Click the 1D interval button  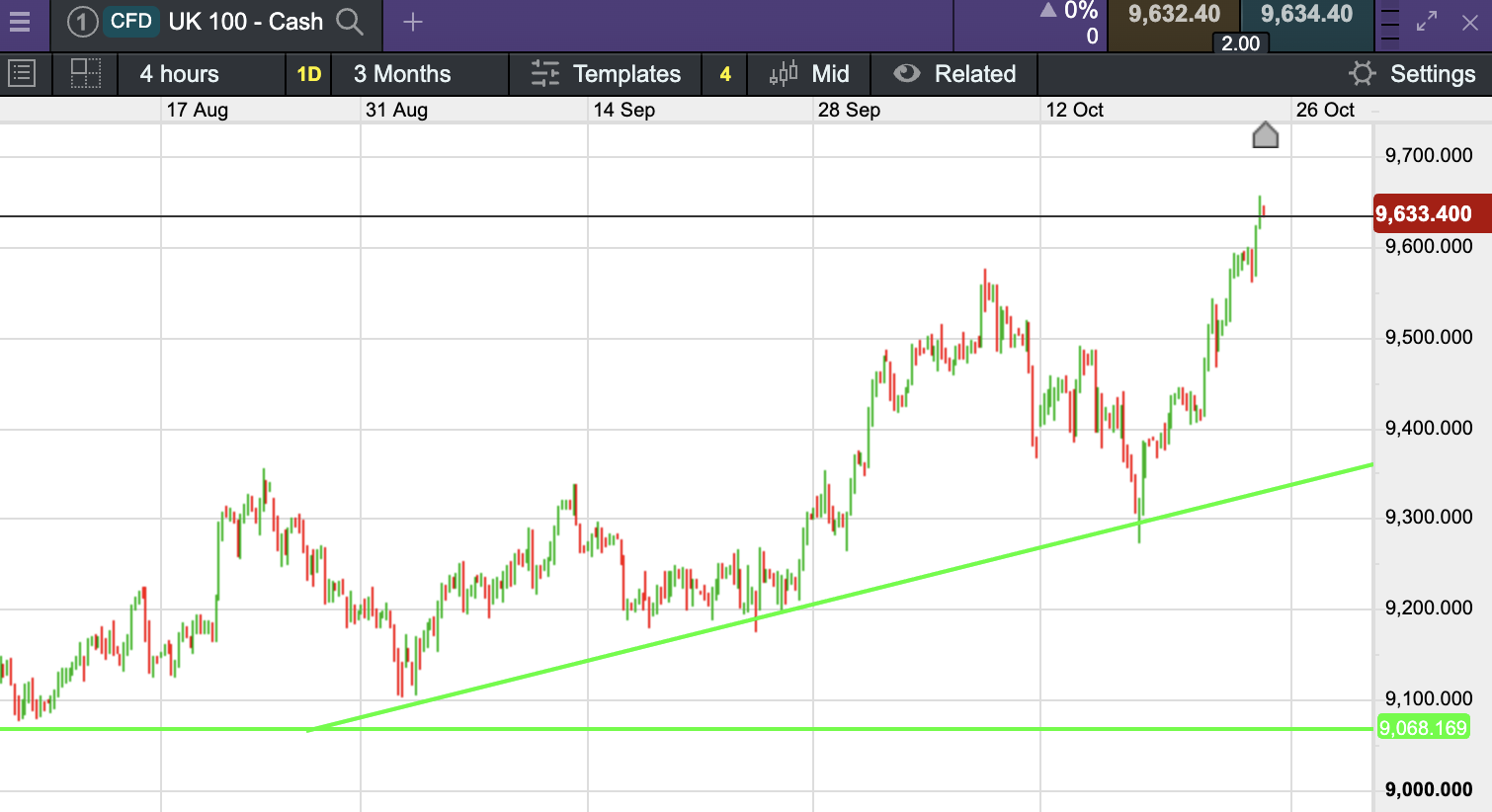(309, 74)
